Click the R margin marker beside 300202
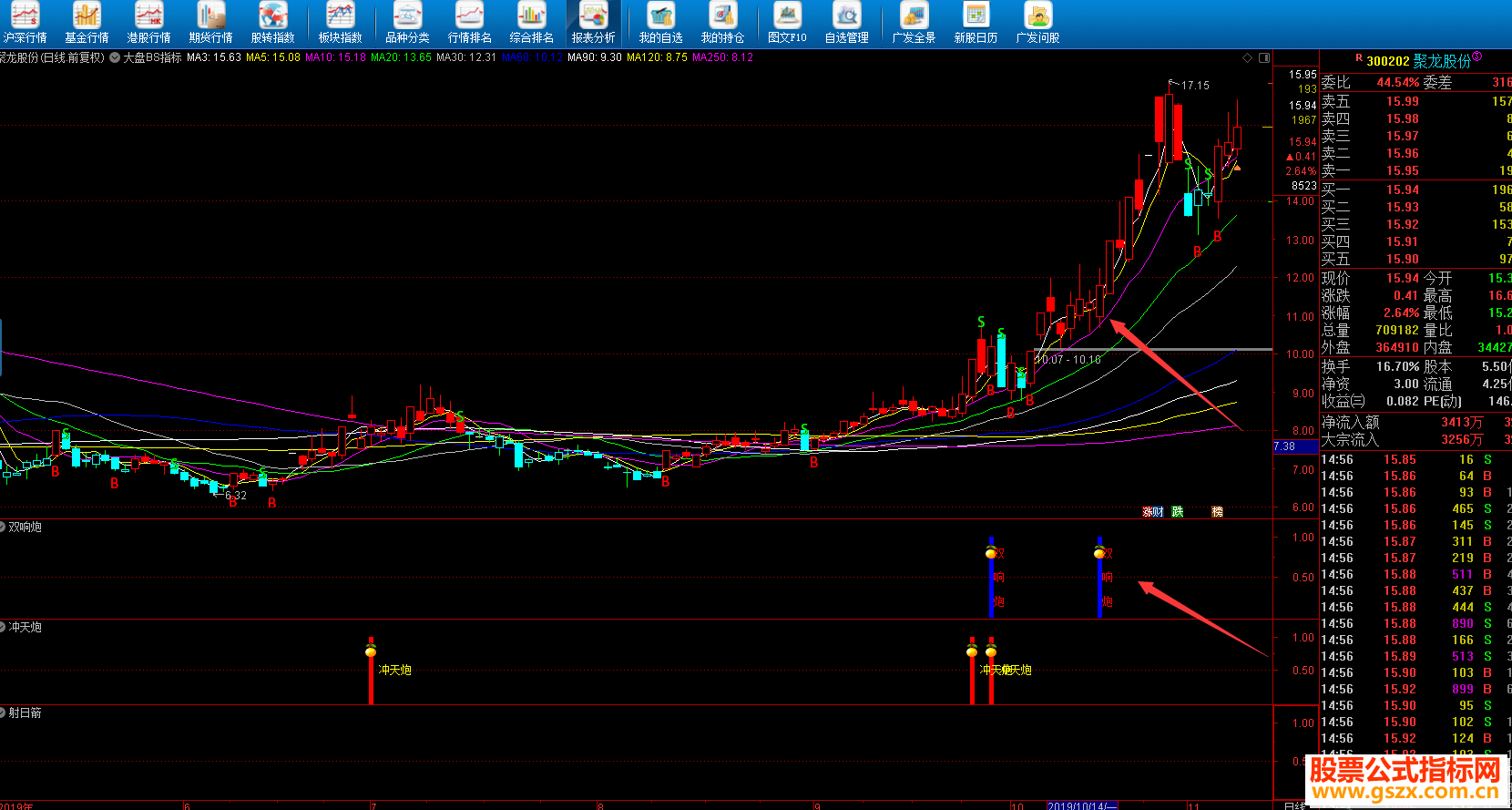This screenshot has width=1512, height=810. tap(1359, 58)
